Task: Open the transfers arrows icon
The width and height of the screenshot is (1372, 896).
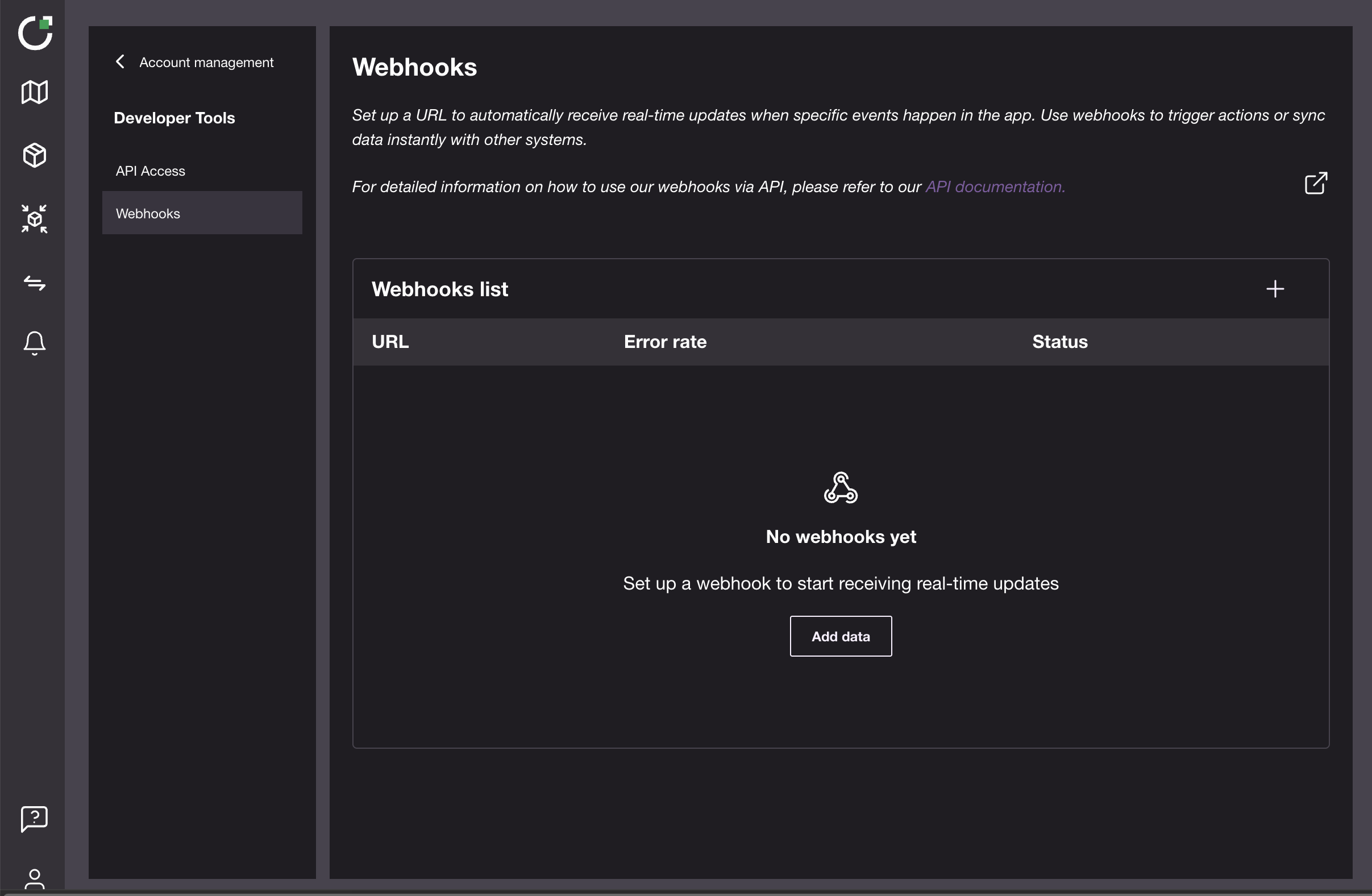Action: (35, 283)
